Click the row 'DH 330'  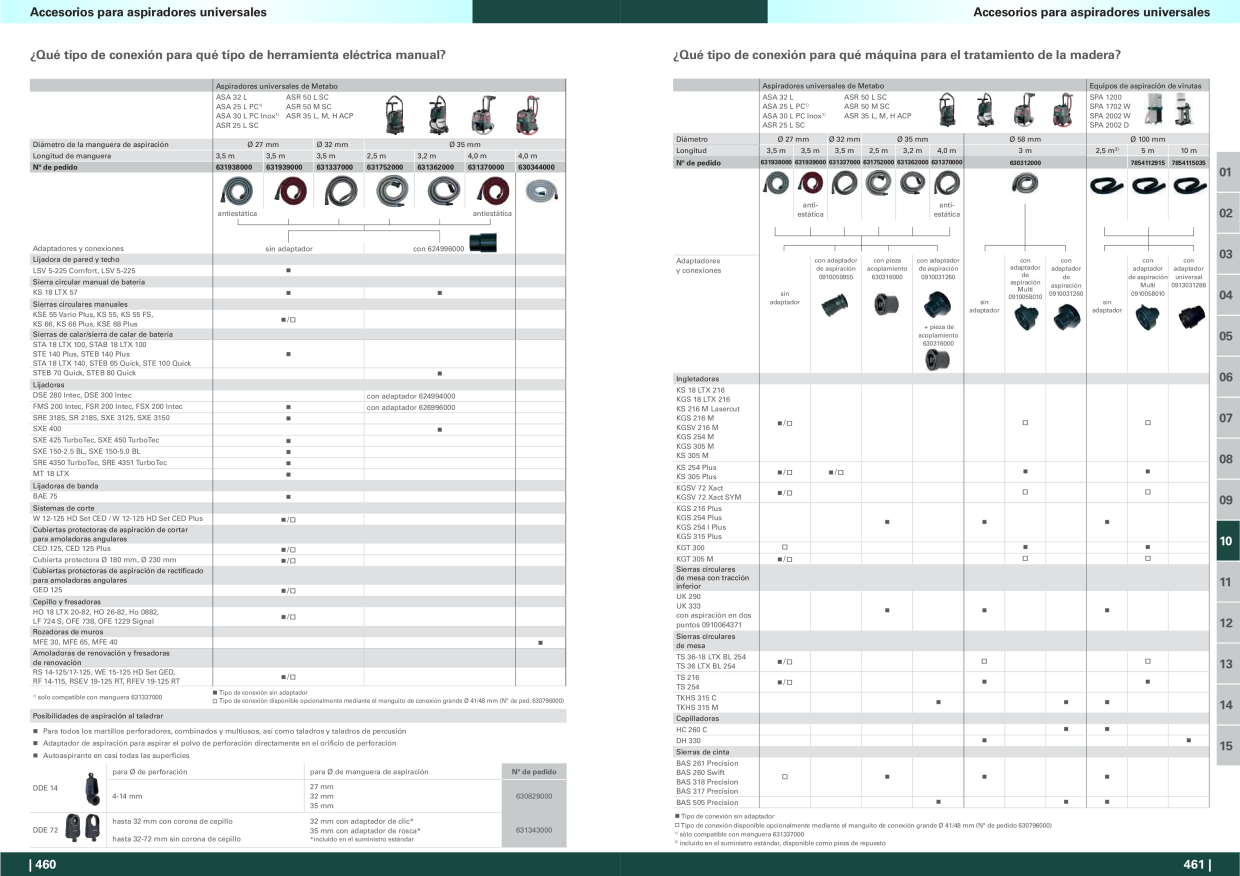tap(942, 740)
